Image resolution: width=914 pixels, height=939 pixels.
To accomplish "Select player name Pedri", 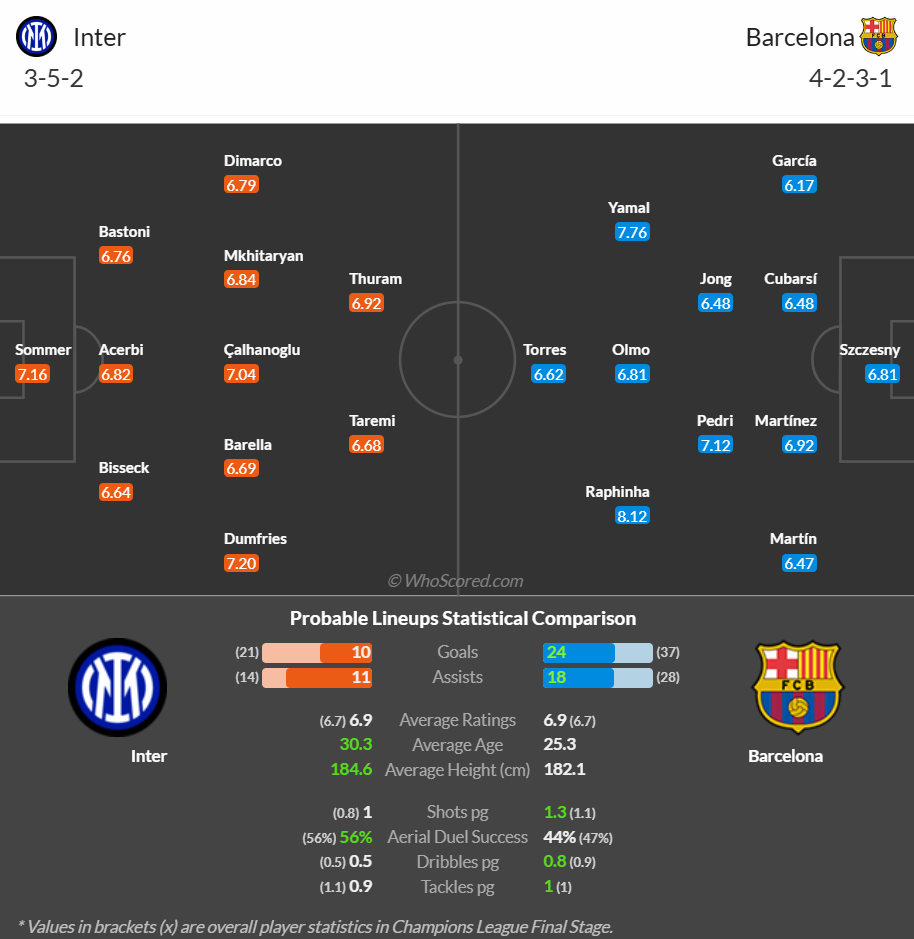I will pyautogui.click(x=715, y=420).
